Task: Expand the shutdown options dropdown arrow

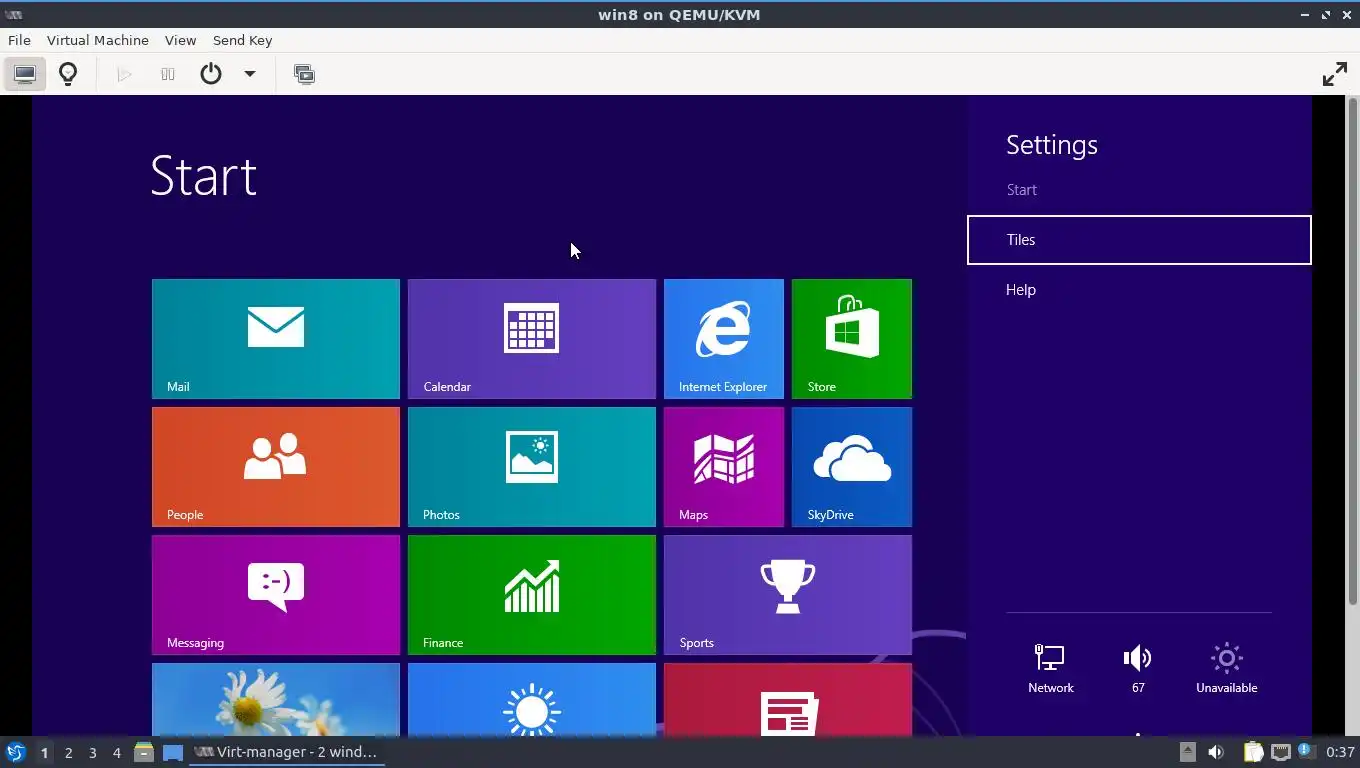Action: coord(250,74)
